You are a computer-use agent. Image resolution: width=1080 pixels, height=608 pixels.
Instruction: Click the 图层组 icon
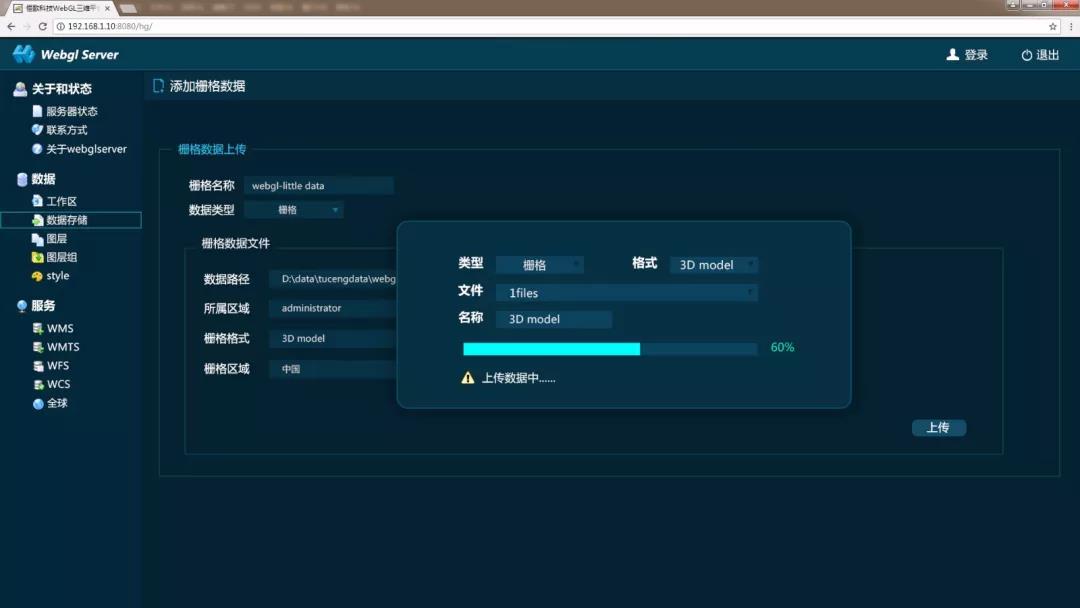click(x=37, y=257)
